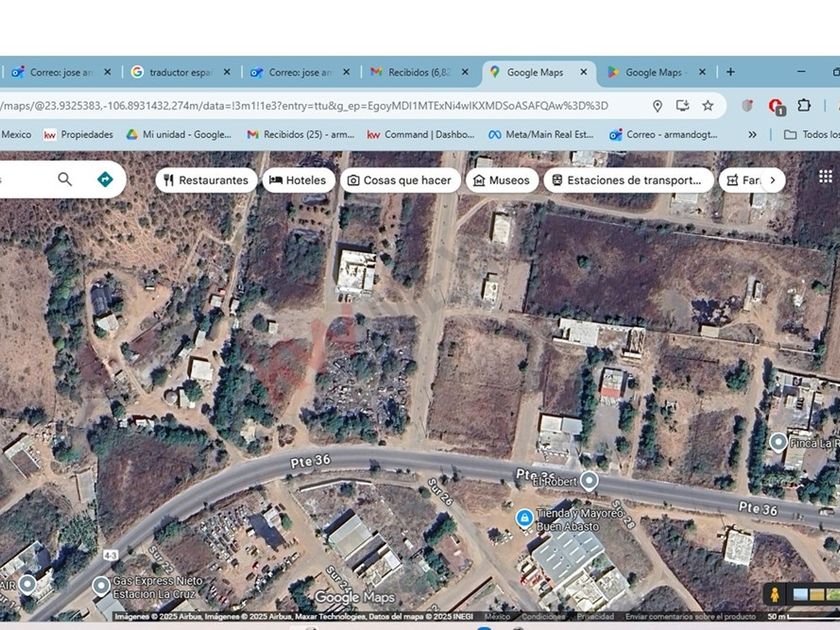Viewport: 840px width, 630px height.
Task: Filter map by 'Hoteles' chip
Action: (x=298, y=180)
